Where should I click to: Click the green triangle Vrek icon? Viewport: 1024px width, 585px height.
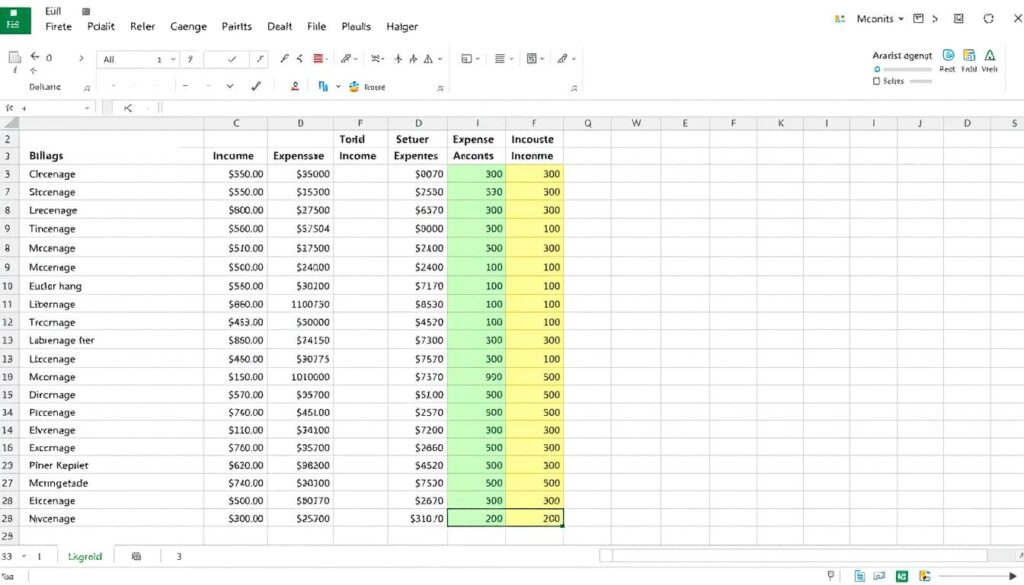pos(990,55)
